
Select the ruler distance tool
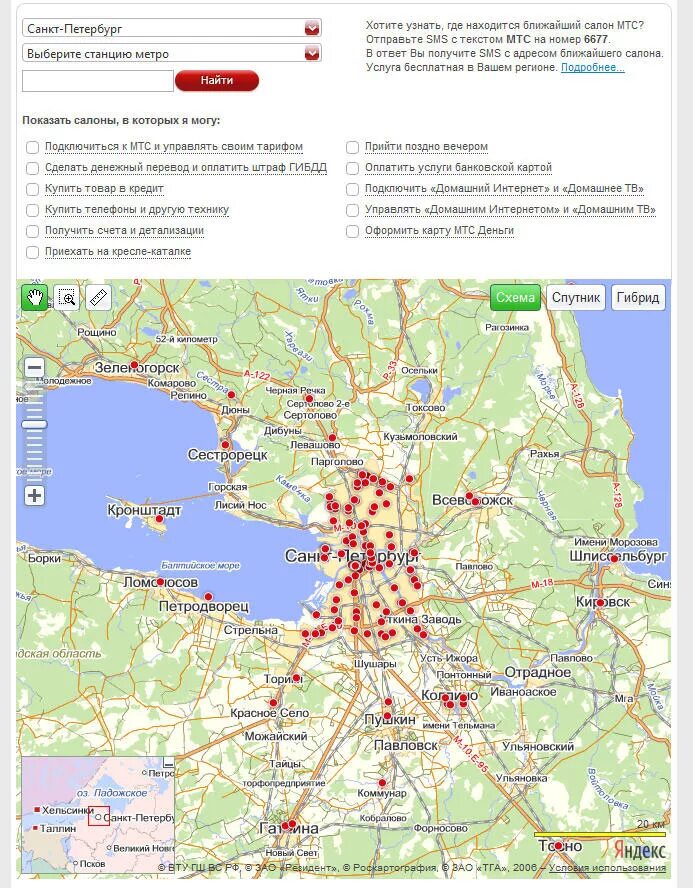point(99,297)
